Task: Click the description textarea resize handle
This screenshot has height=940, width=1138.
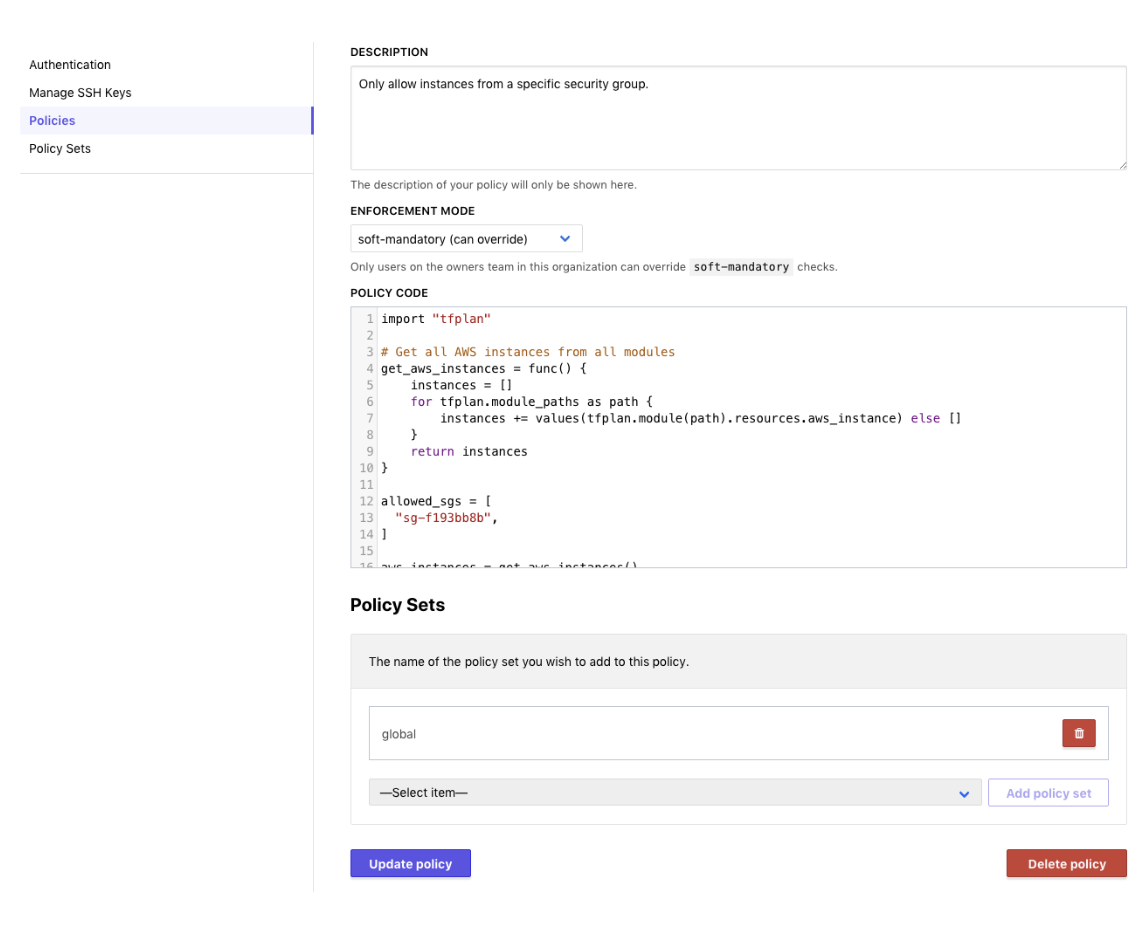Action: pos(1122,165)
